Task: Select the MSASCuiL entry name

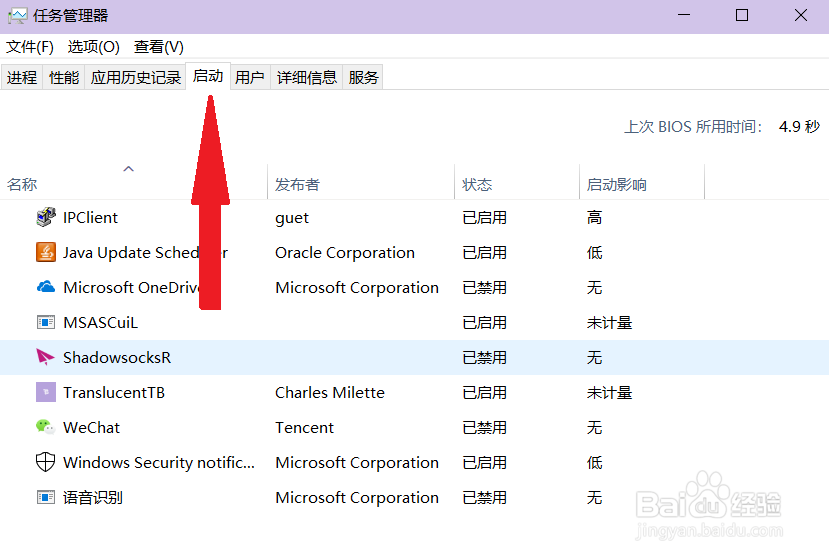Action: [x=100, y=322]
